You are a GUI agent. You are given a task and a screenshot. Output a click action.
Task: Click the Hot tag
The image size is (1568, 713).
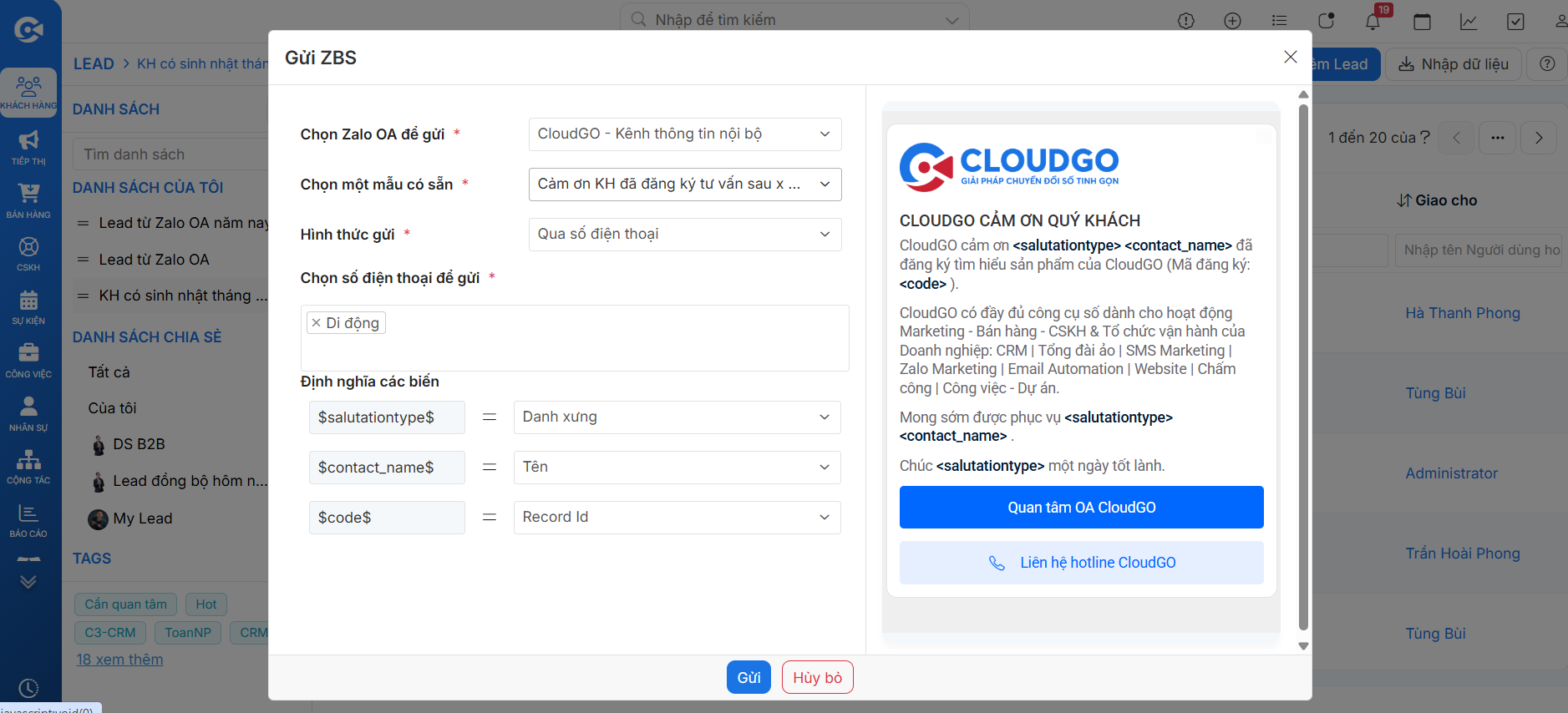206,604
